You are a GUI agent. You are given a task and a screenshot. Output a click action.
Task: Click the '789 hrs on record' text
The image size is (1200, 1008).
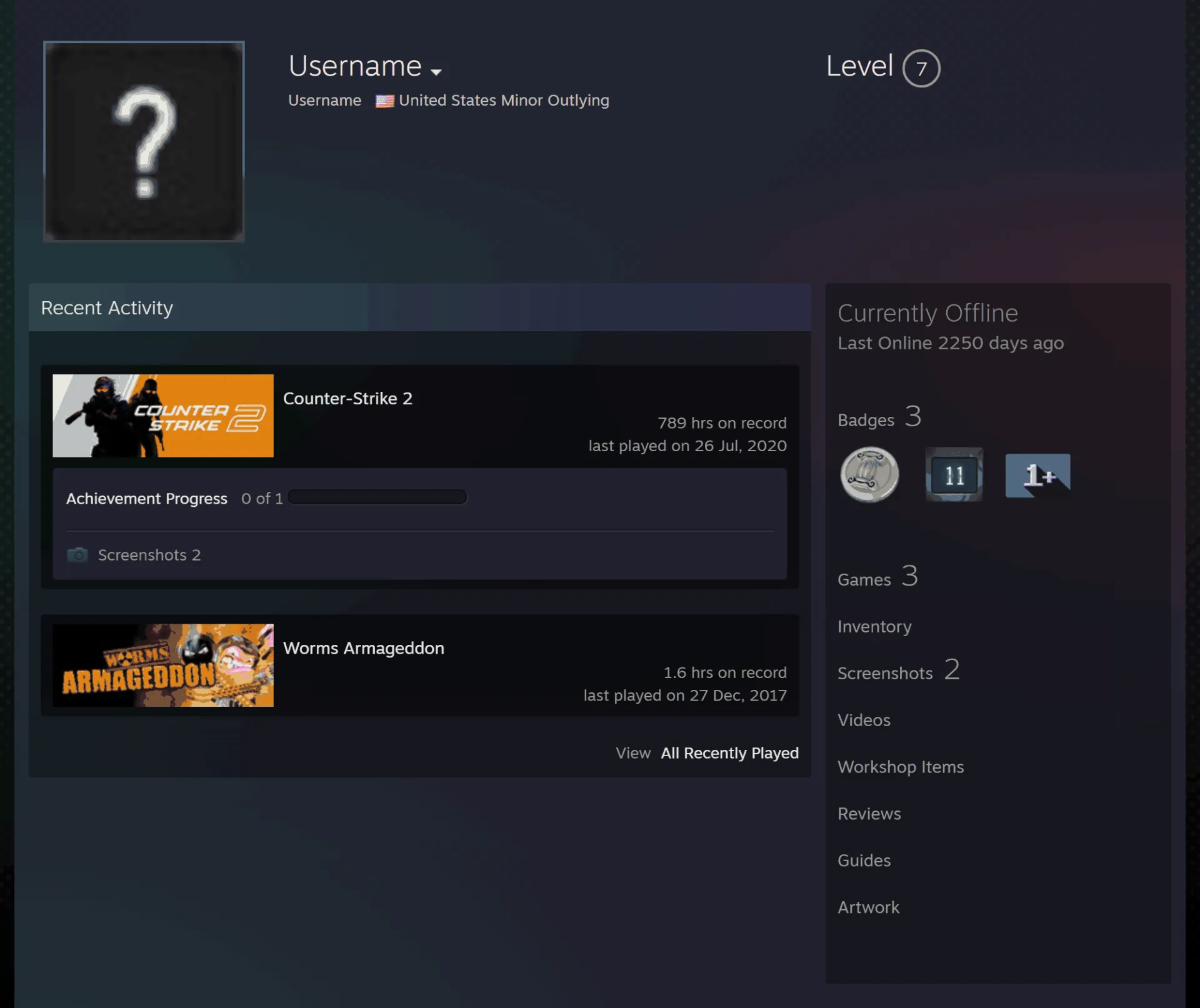tap(722, 423)
